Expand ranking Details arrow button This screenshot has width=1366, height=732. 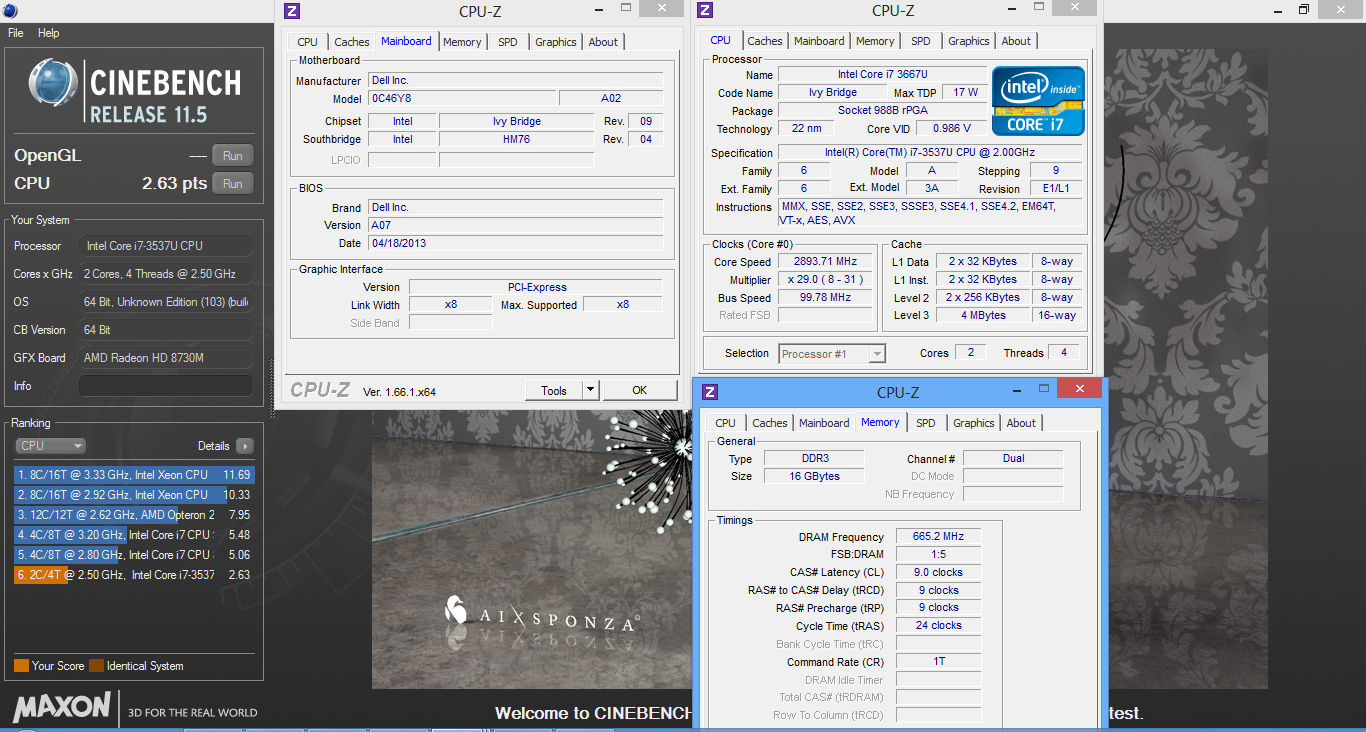(x=244, y=446)
